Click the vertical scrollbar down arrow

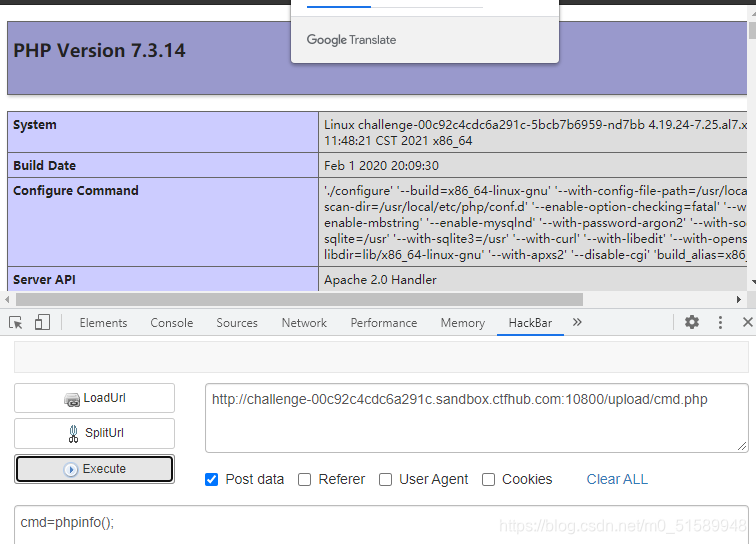(753, 282)
